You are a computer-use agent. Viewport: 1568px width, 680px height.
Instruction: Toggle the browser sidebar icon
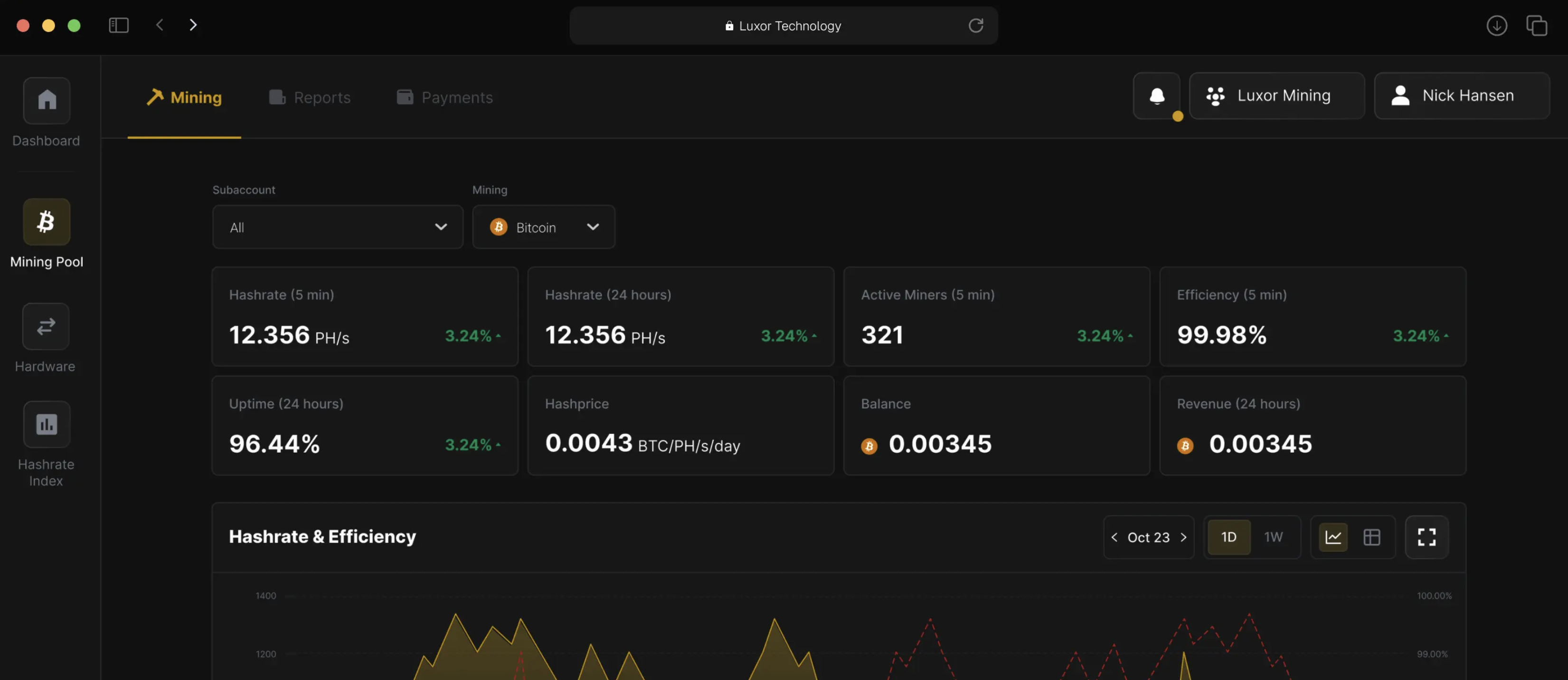(x=119, y=26)
